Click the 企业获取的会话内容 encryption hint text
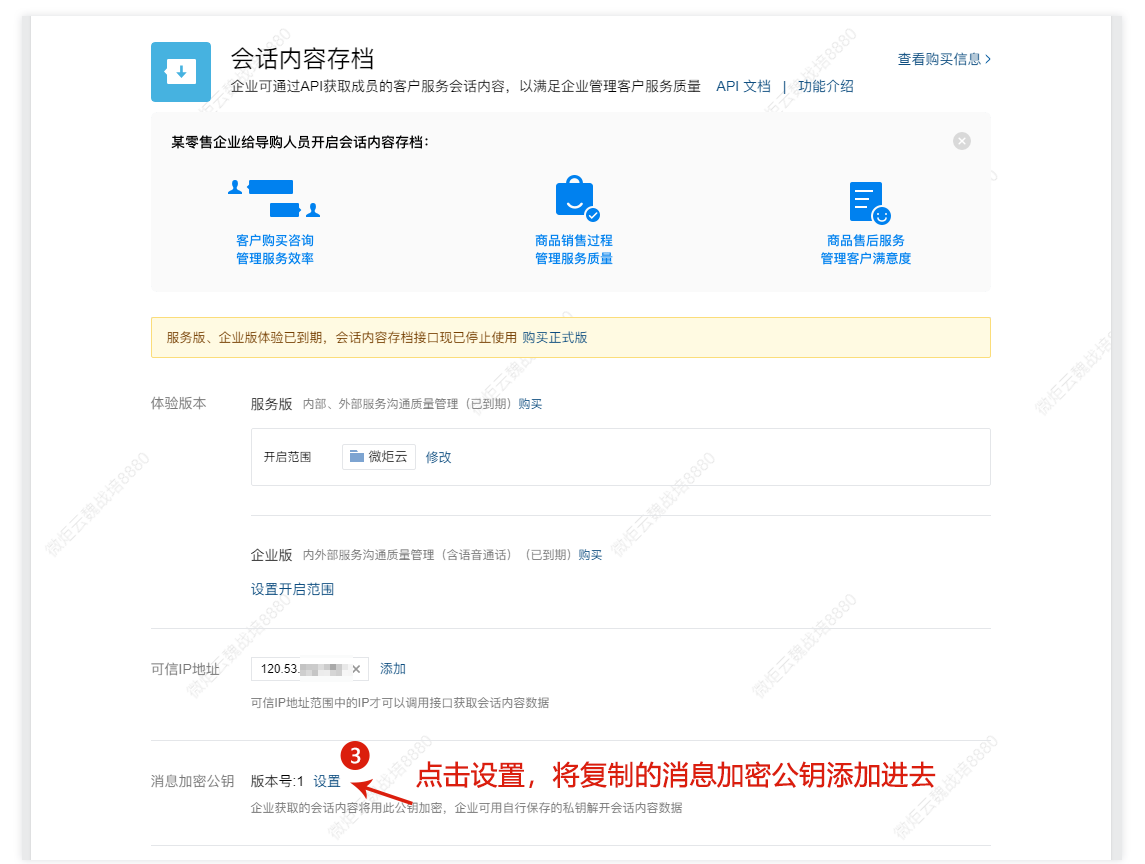The image size is (1145, 864). point(467,808)
